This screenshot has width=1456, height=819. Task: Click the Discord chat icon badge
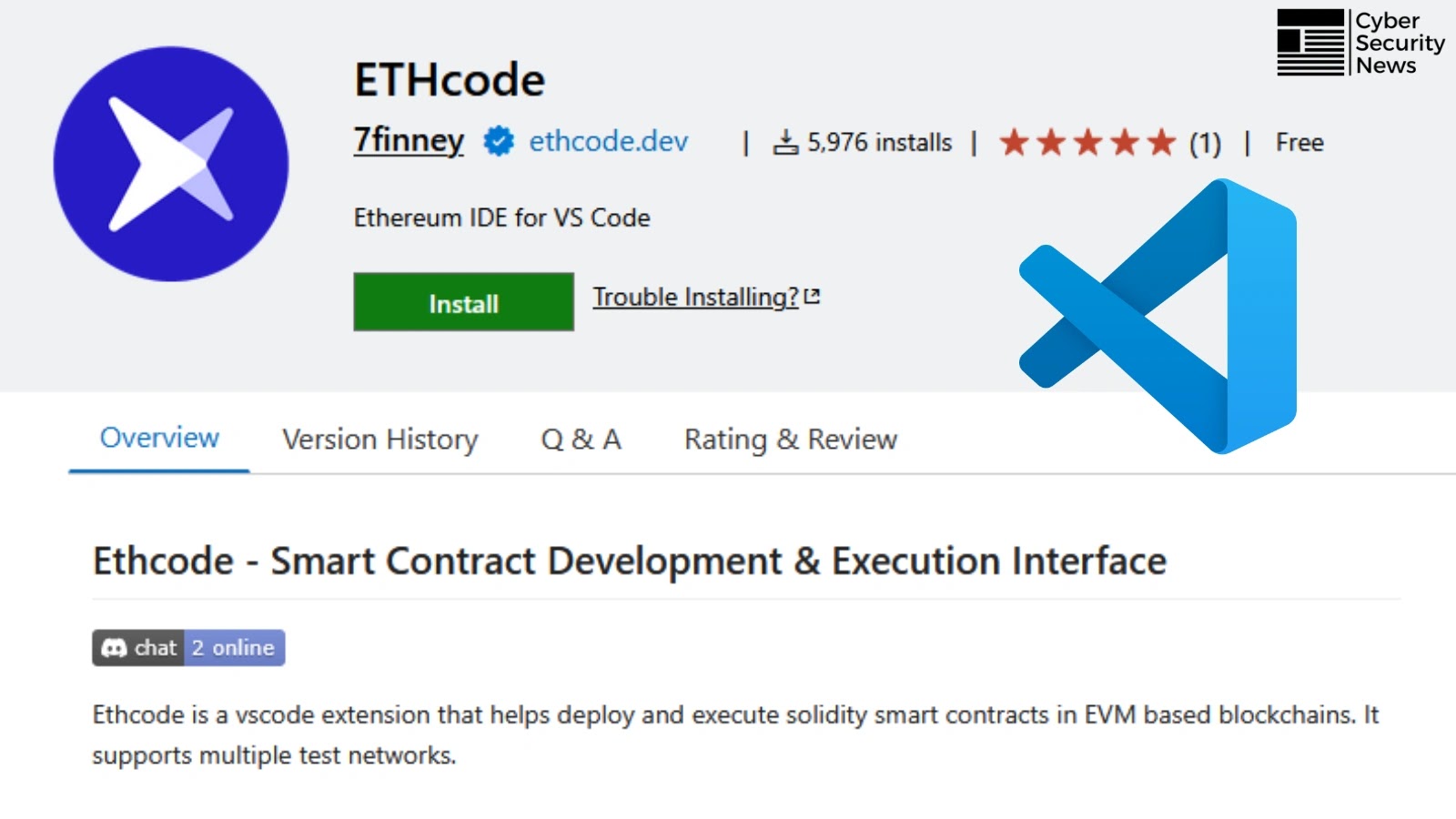pos(116,648)
